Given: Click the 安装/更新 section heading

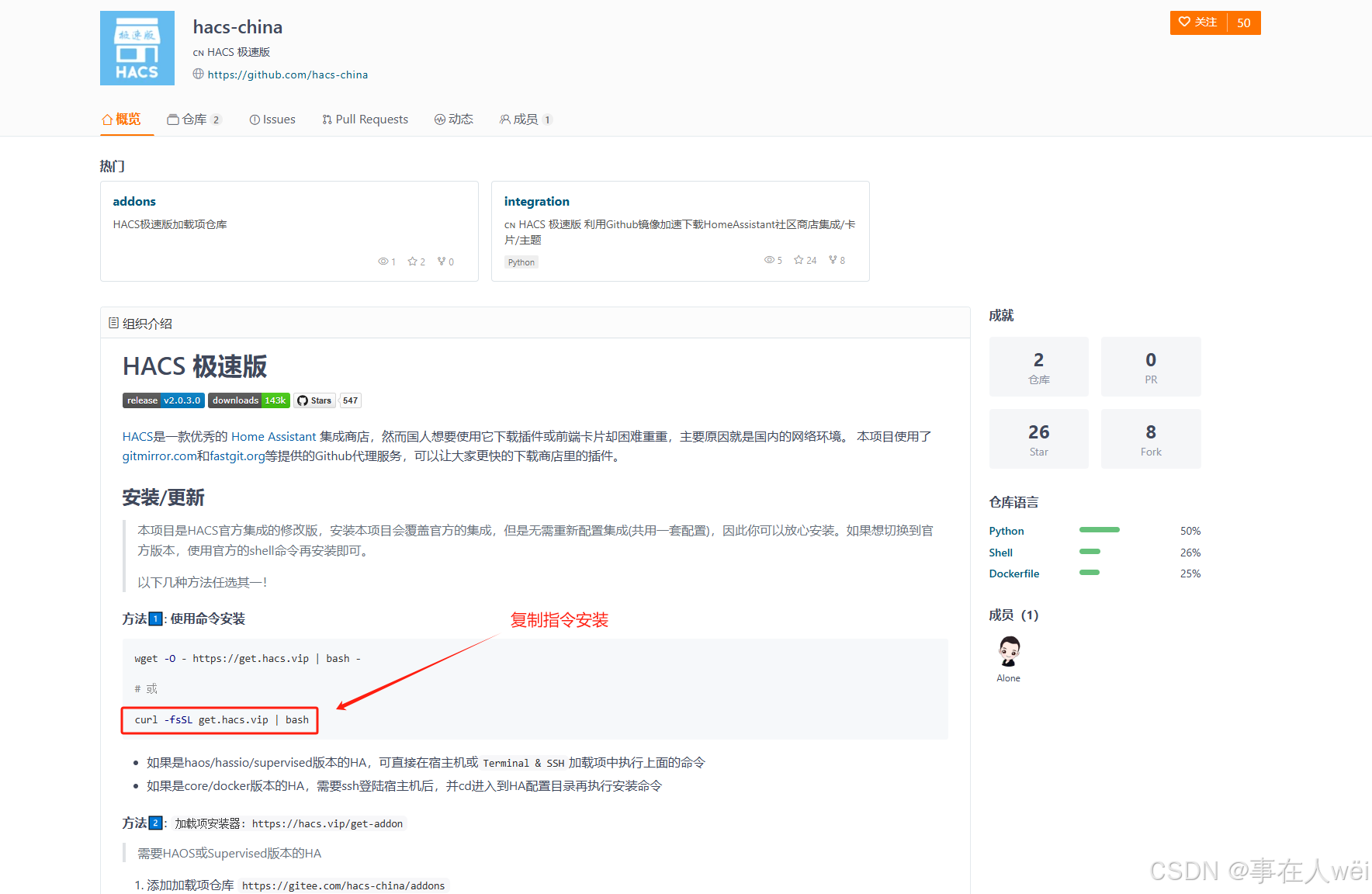Looking at the screenshot, I should pos(164,497).
